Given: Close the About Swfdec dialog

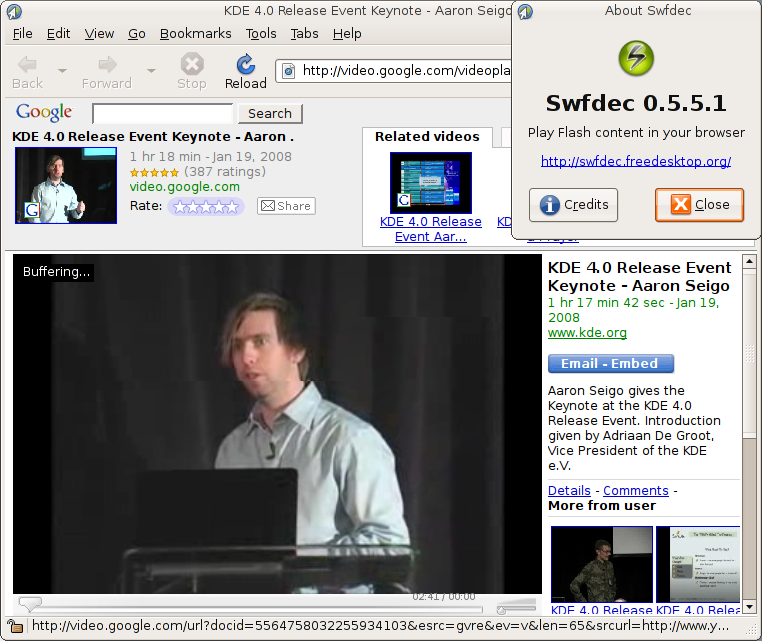Looking at the screenshot, I should point(699,205).
